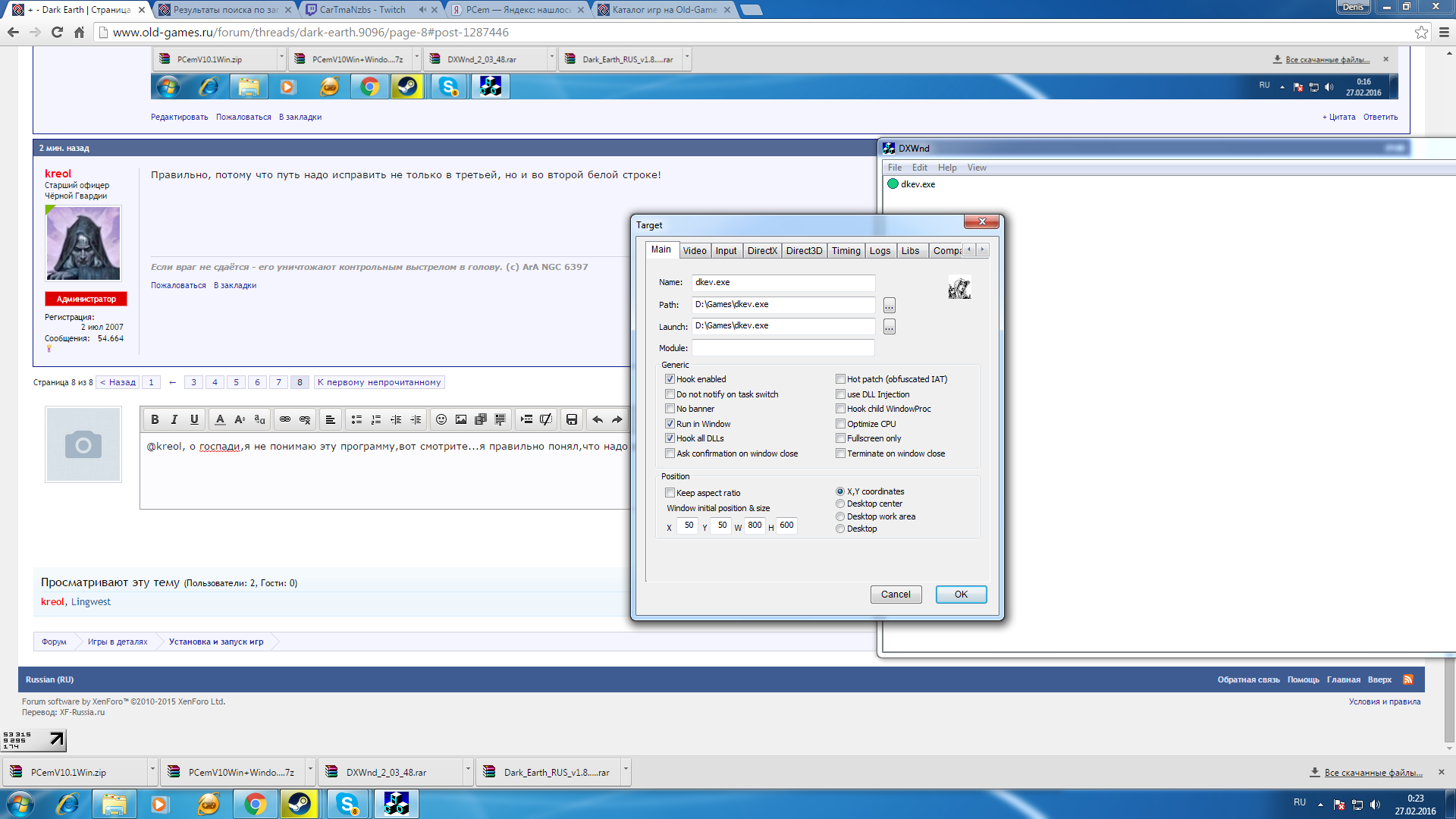Screen dimensions: 1456x819
Task: Toggle bold formatting in the reply editor
Action: tap(155, 419)
